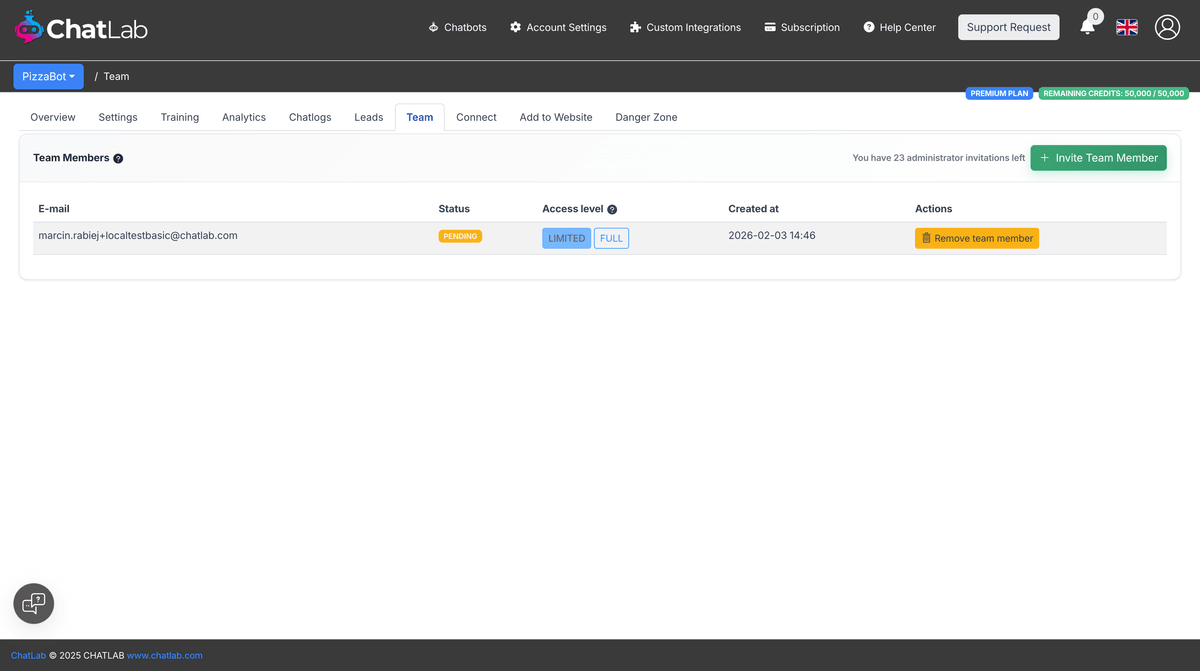Switch access level to FULL

tap(611, 237)
